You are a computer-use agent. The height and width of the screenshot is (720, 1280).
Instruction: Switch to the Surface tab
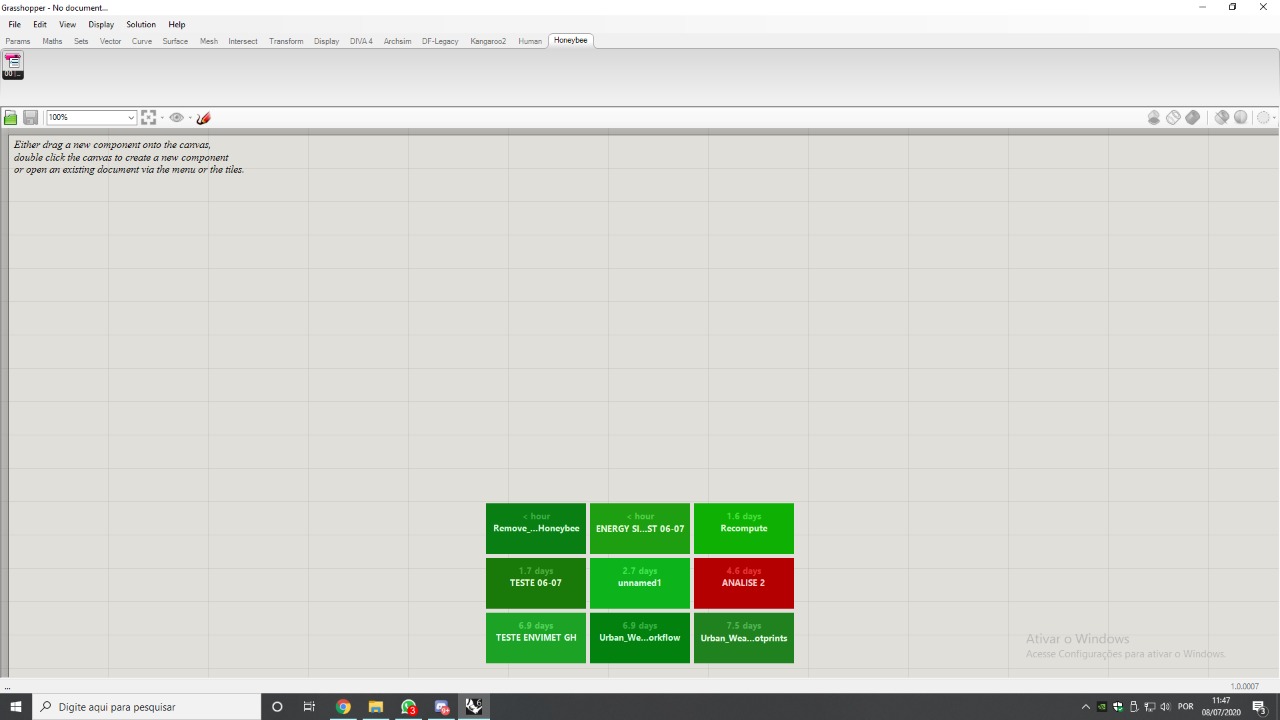click(x=175, y=41)
